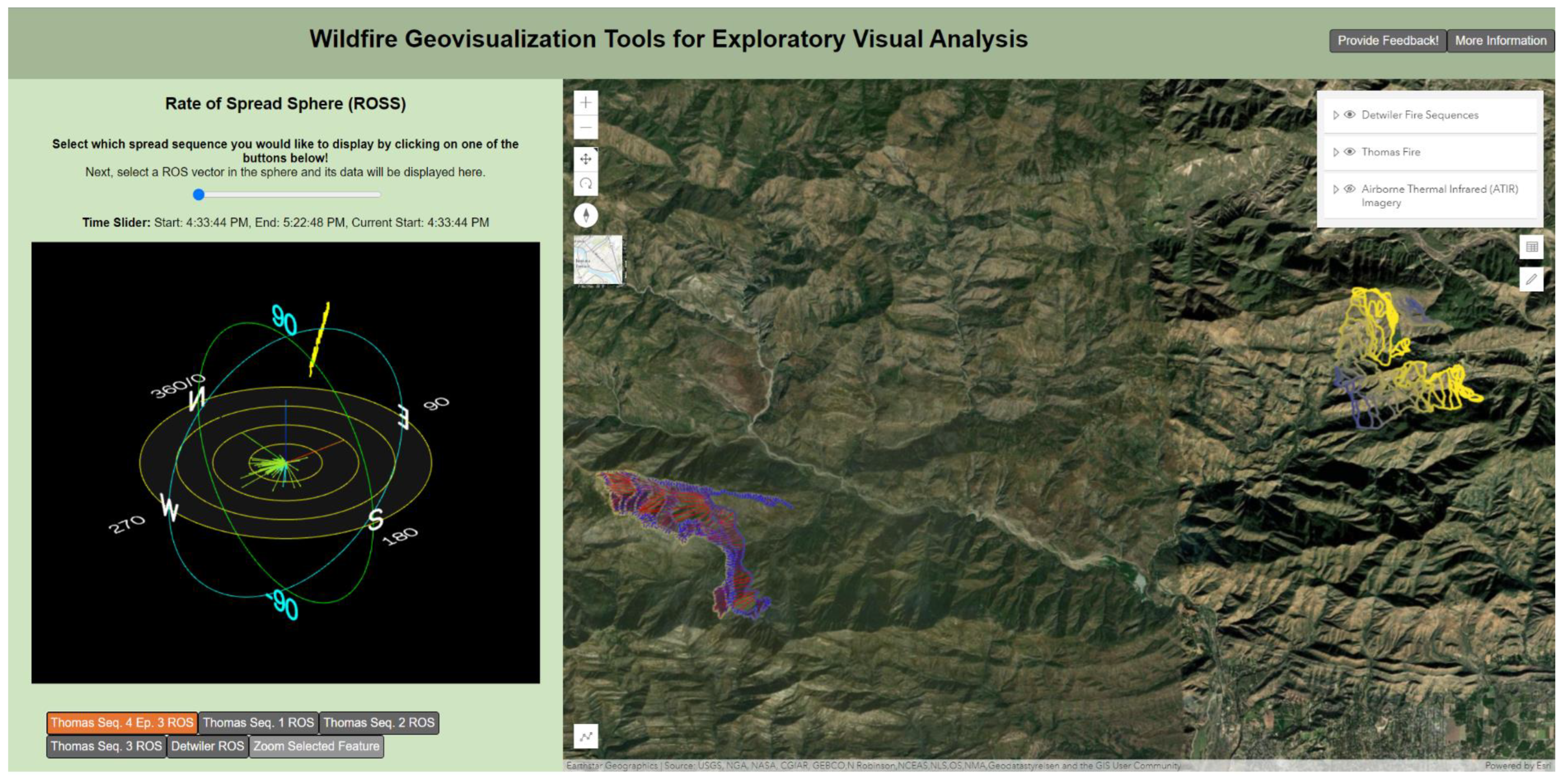This screenshot has height=783, width=1568.
Task: Click the pencil edit icon
Action: pyautogui.click(x=1531, y=279)
